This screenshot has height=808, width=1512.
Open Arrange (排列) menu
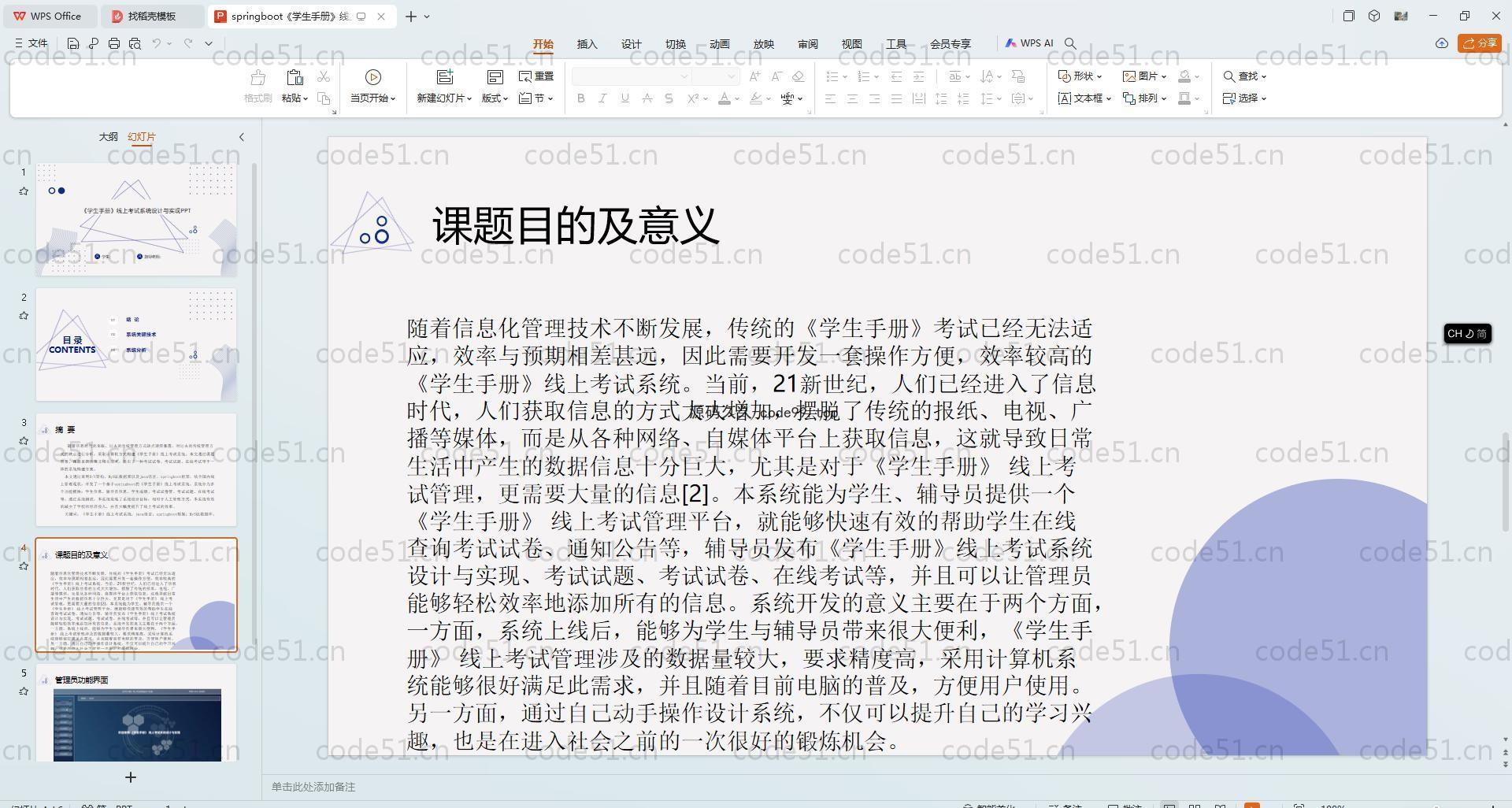[1145, 98]
